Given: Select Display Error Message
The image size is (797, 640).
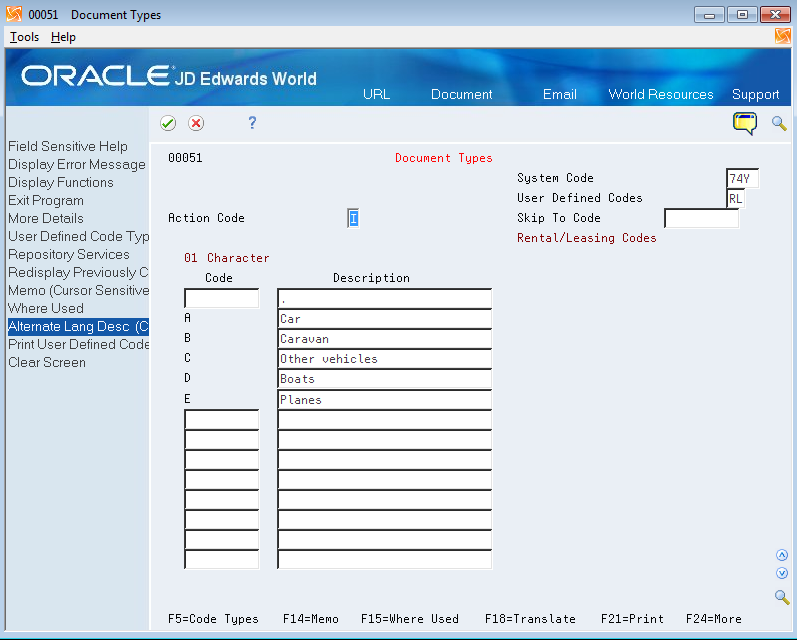Looking at the screenshot, I should (x=77, y=165).
